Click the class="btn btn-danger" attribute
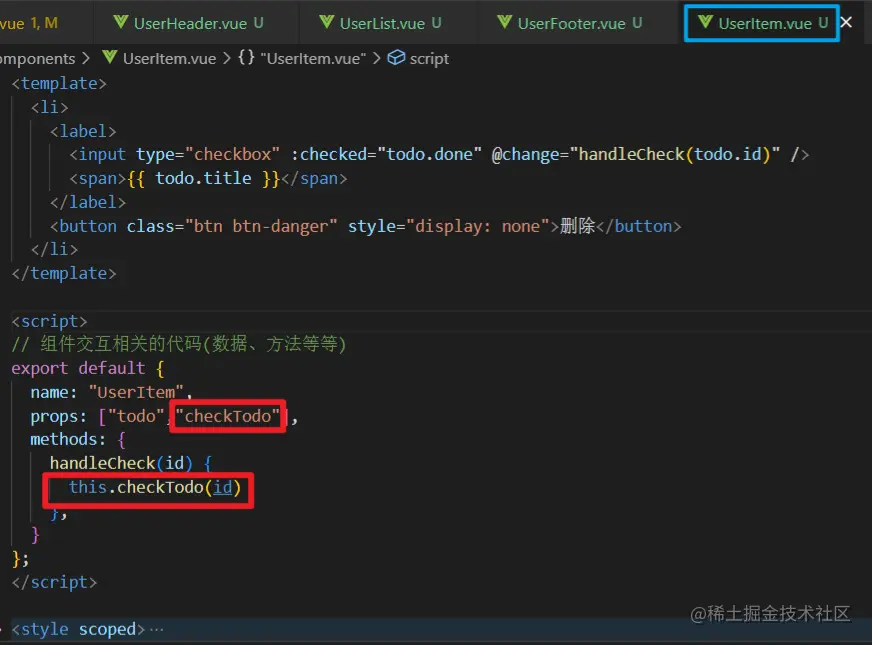 pos(232,226)
